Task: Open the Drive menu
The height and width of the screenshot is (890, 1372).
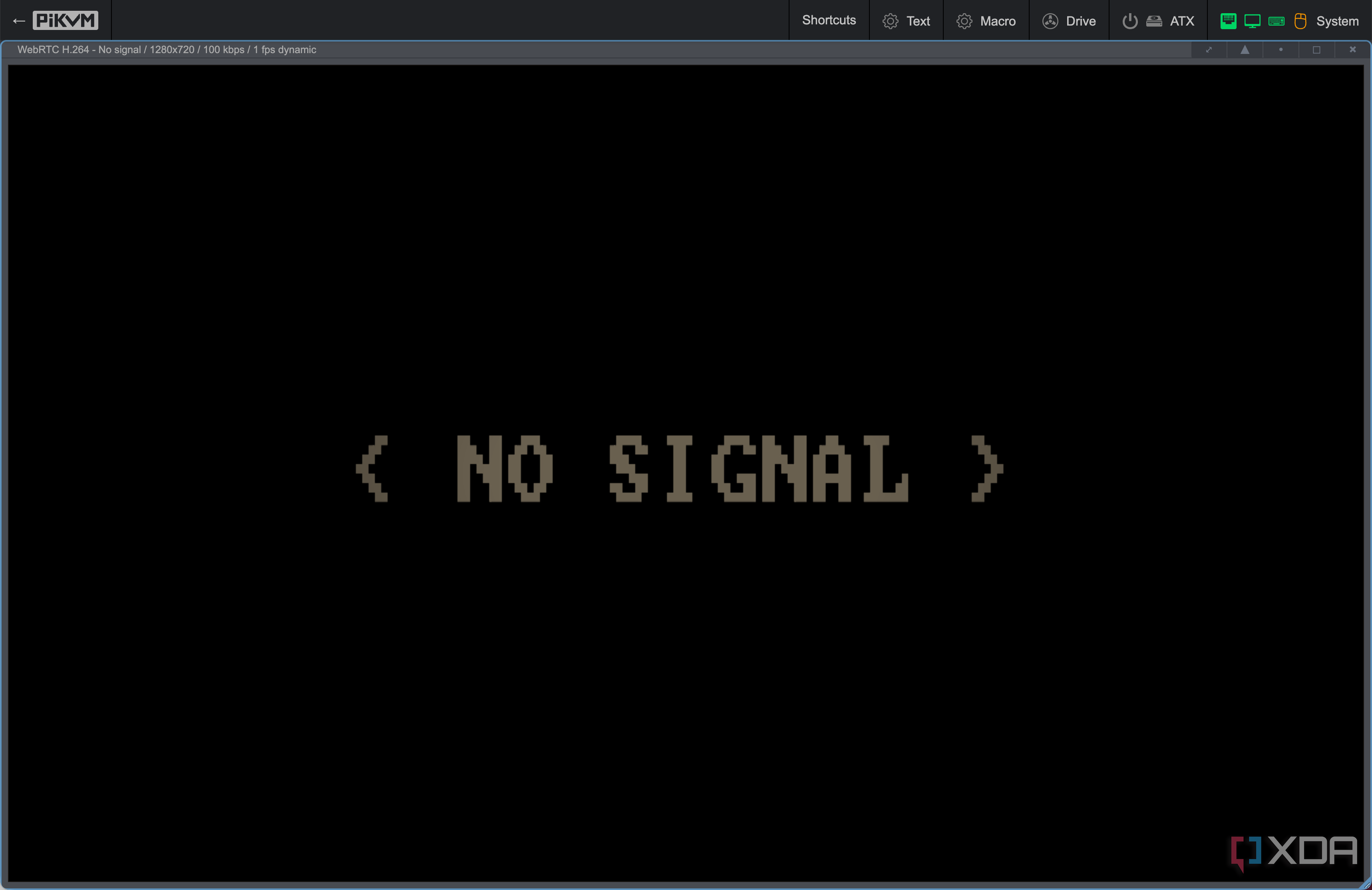Action: point(1069,21)
